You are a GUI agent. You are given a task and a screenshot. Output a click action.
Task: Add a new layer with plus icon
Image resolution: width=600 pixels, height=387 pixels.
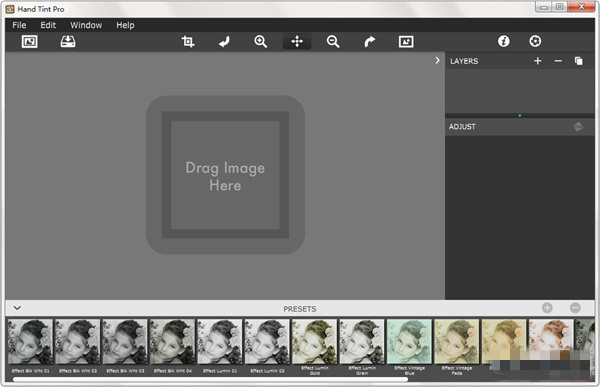(x=538, y=61)
